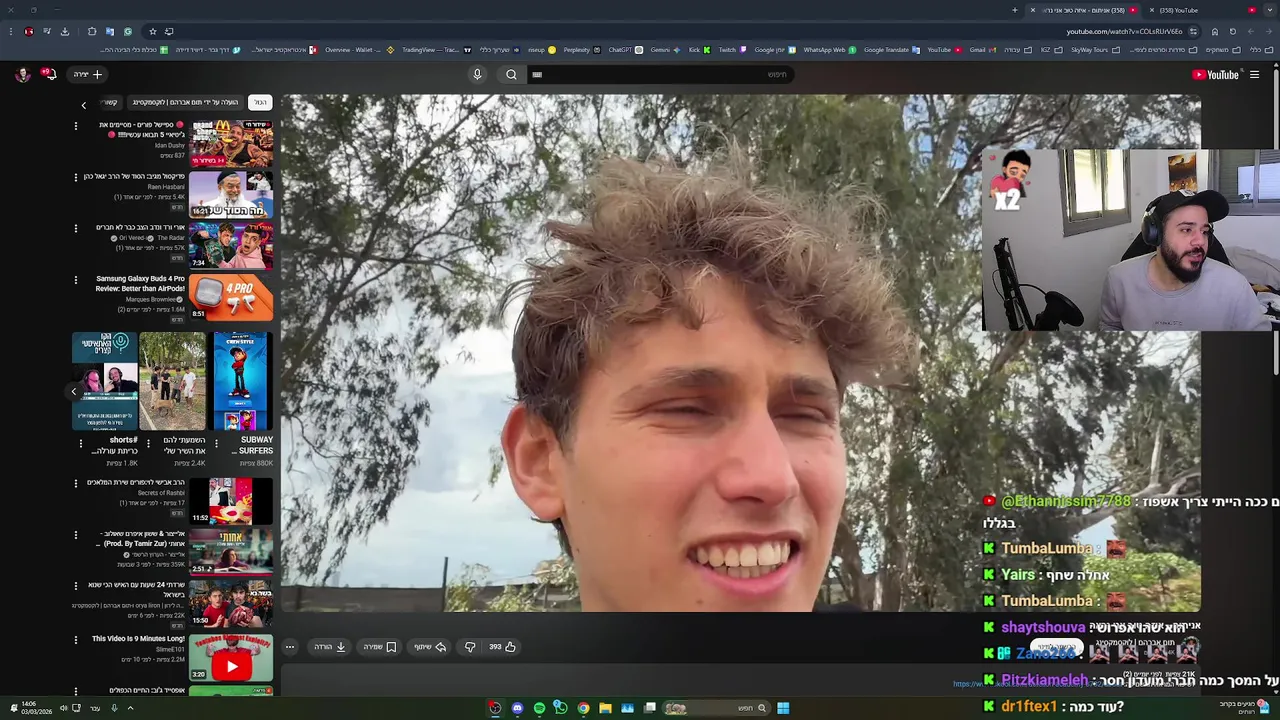Select the 'הועלה על ידי תום אברהם' chip

[186, 102]
